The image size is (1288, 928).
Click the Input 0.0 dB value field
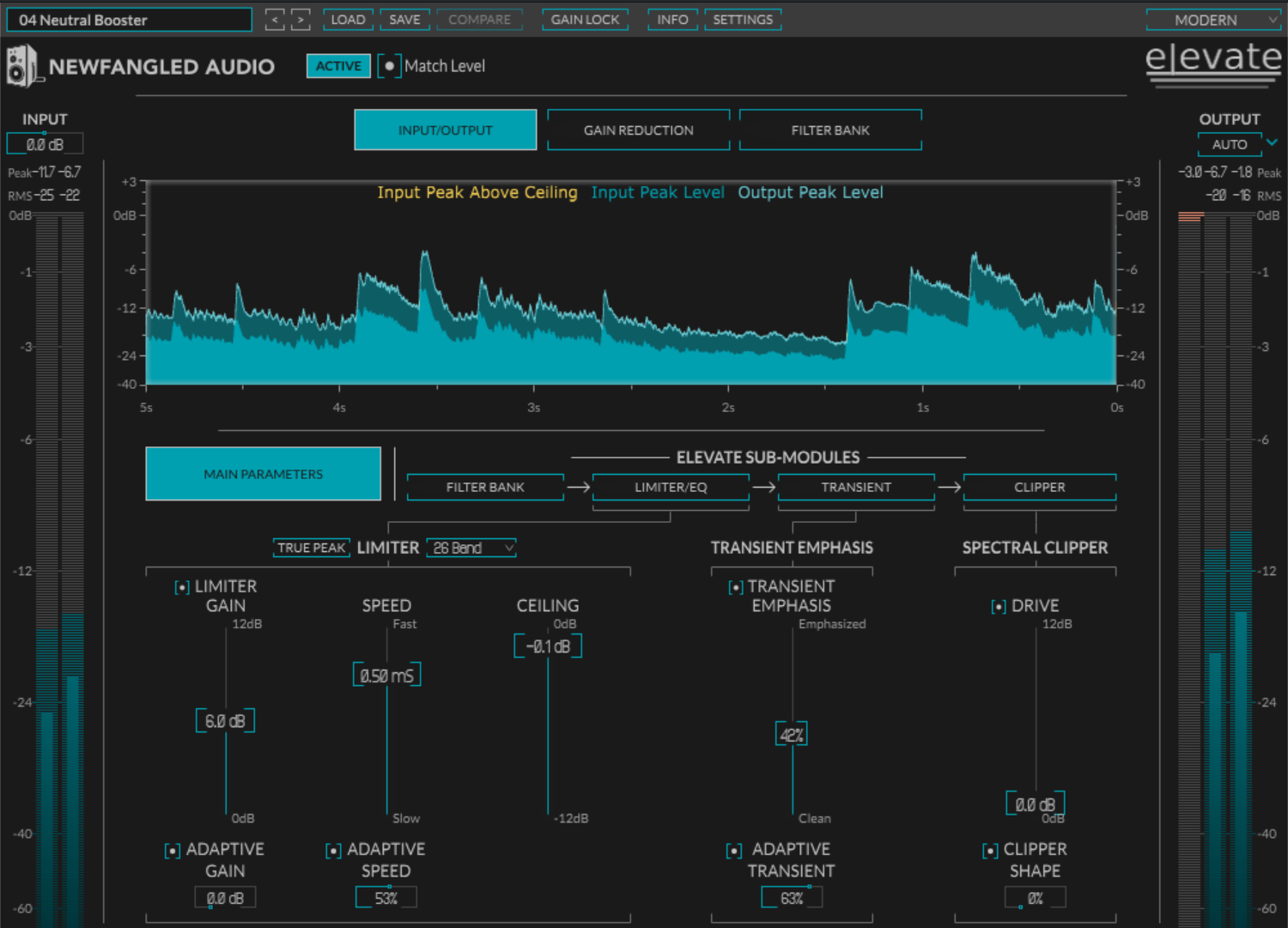[x=45, y=144]
